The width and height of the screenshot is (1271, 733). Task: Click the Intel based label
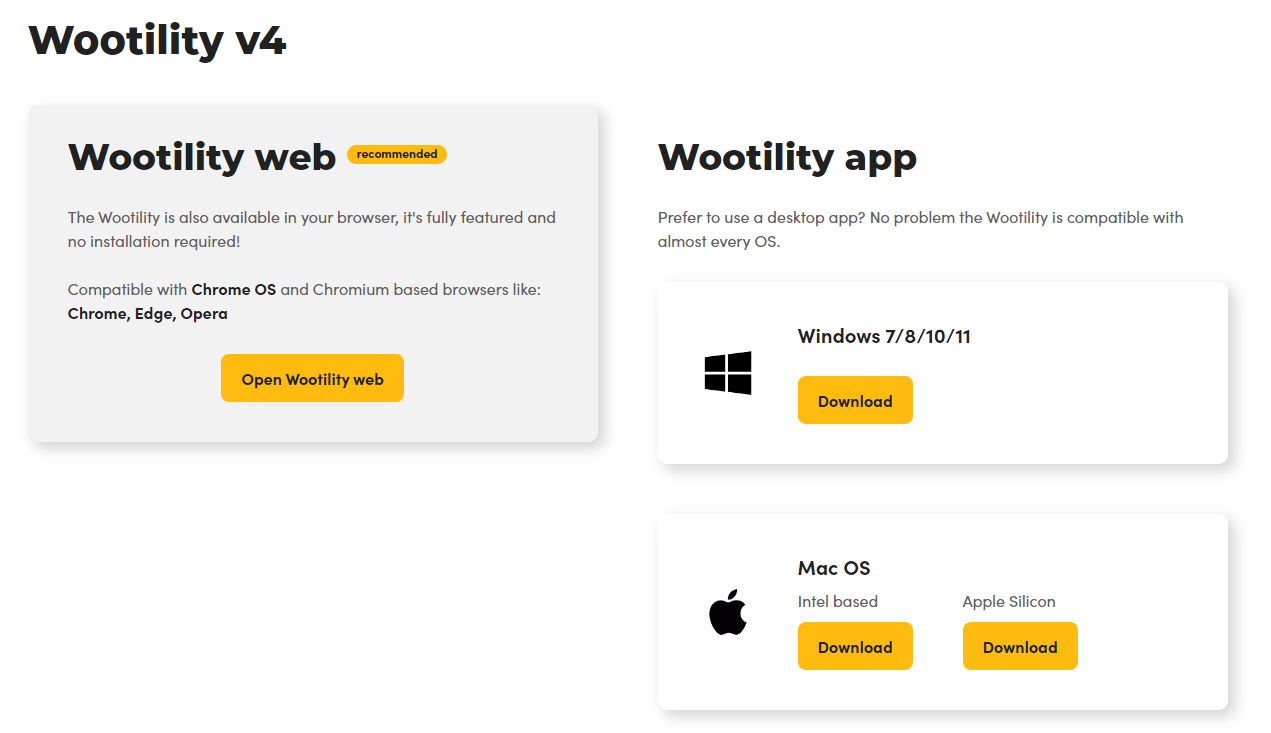pyautogui.click(x=838, y=601)
